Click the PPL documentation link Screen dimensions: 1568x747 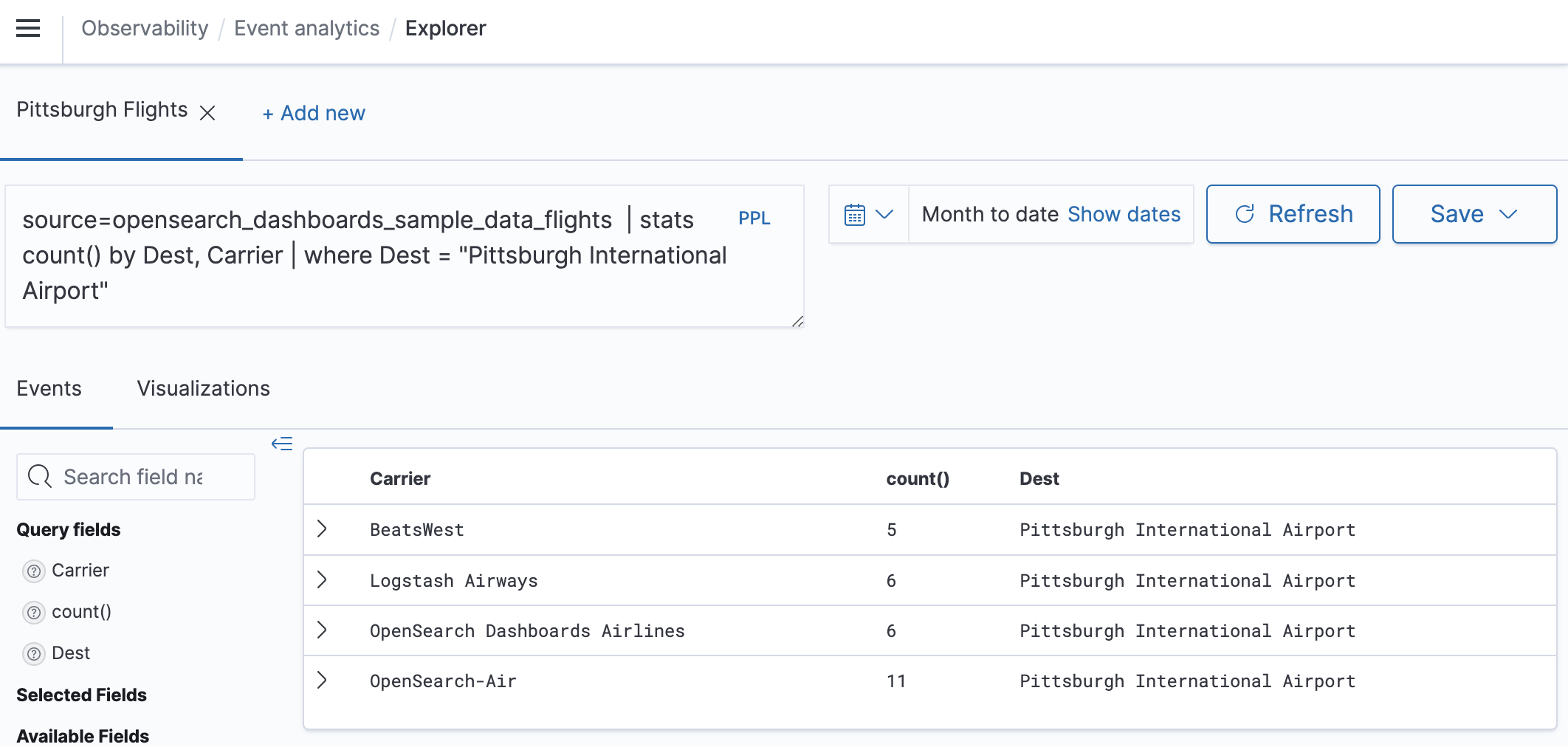coord(754,218)
